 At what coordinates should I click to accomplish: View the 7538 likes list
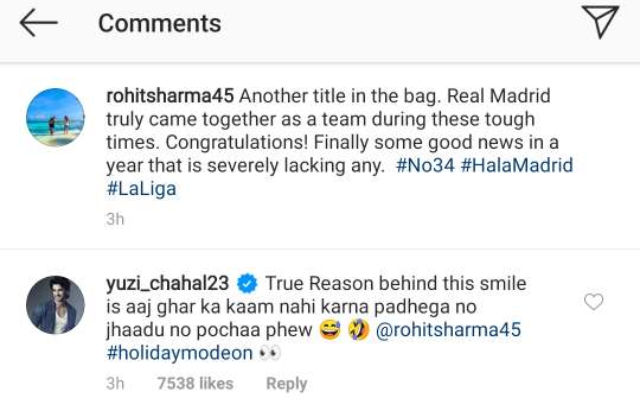[195, 384]
